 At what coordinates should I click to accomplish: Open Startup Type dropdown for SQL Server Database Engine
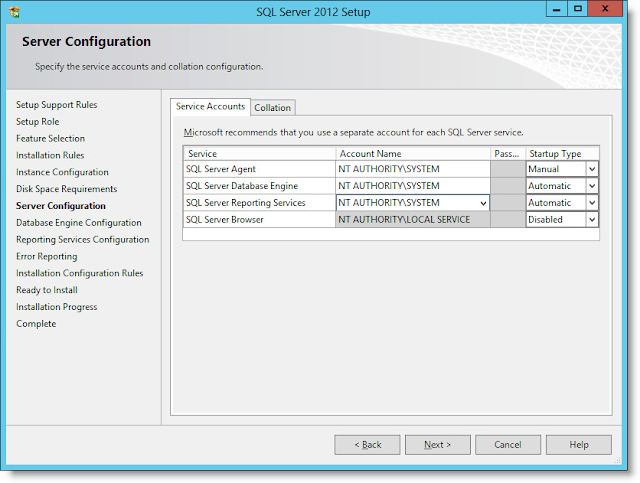592,186
